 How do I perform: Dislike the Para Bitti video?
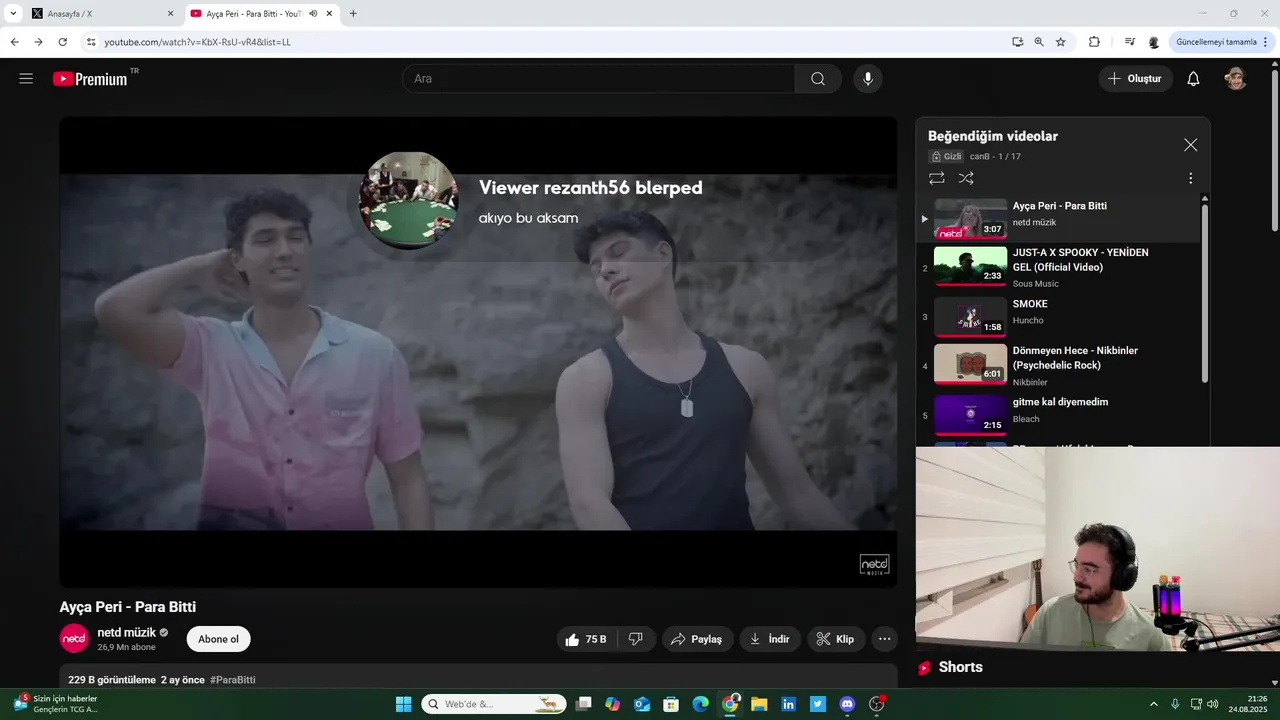pos(636,639)
